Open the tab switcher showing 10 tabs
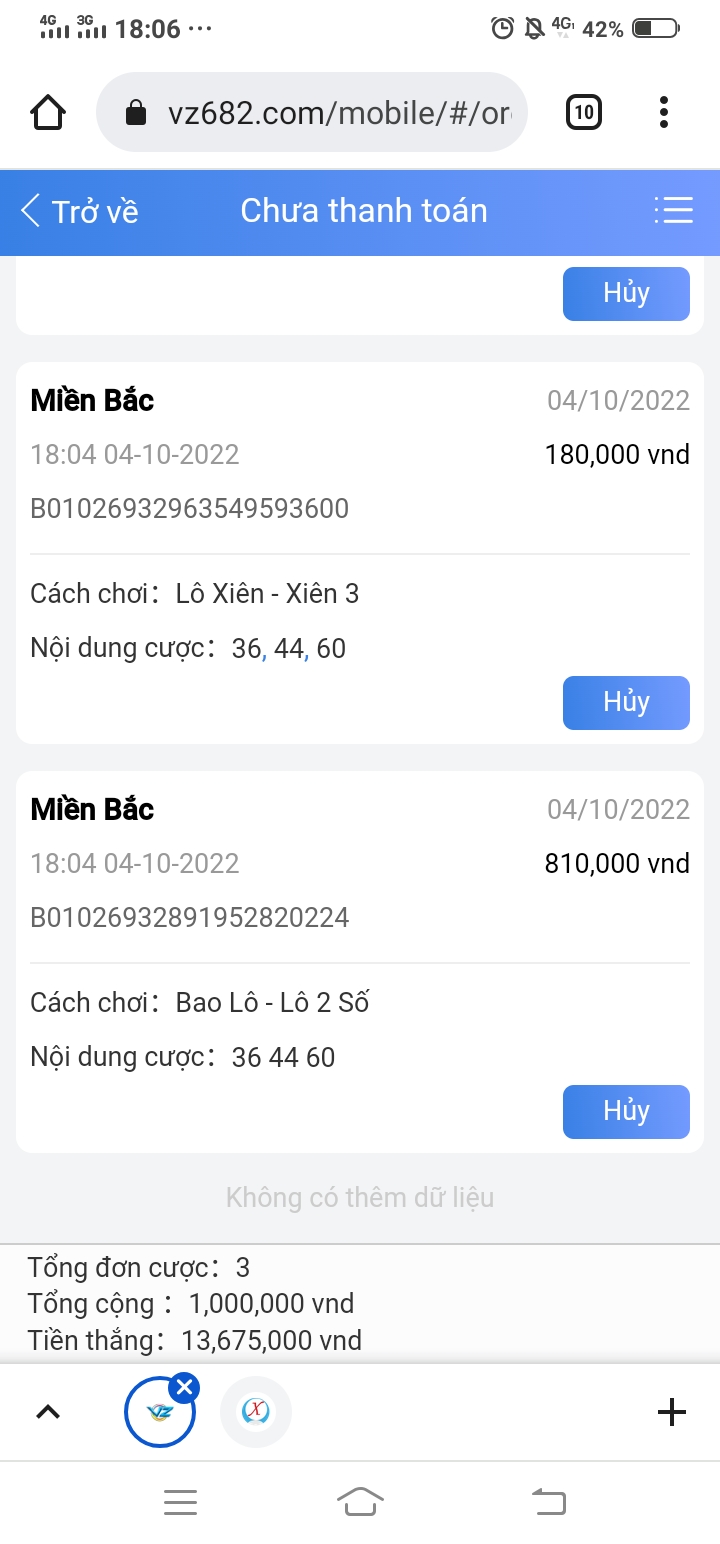The image size is (720, 1544). click(x=584, y=112)
